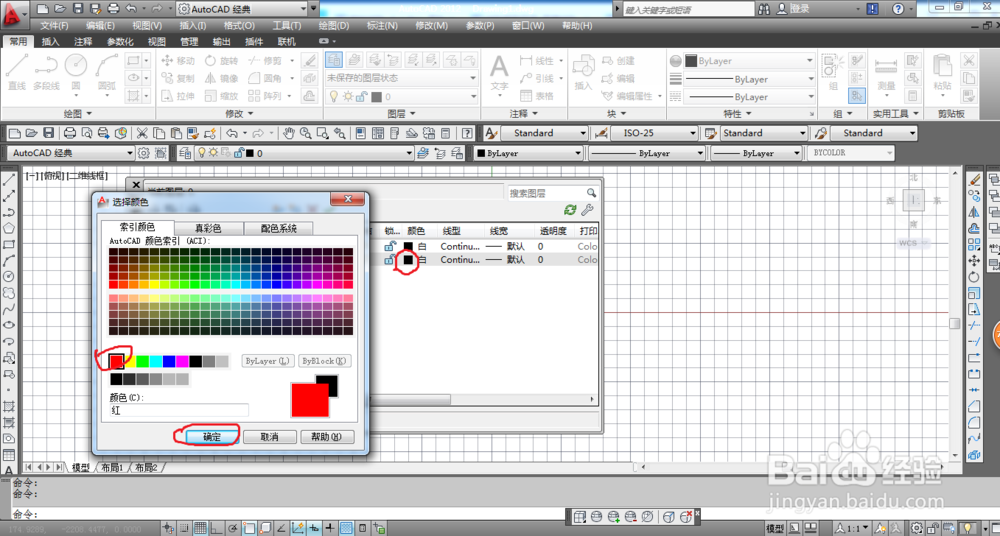Pick the red standard color swatch

tap(116, 361)
